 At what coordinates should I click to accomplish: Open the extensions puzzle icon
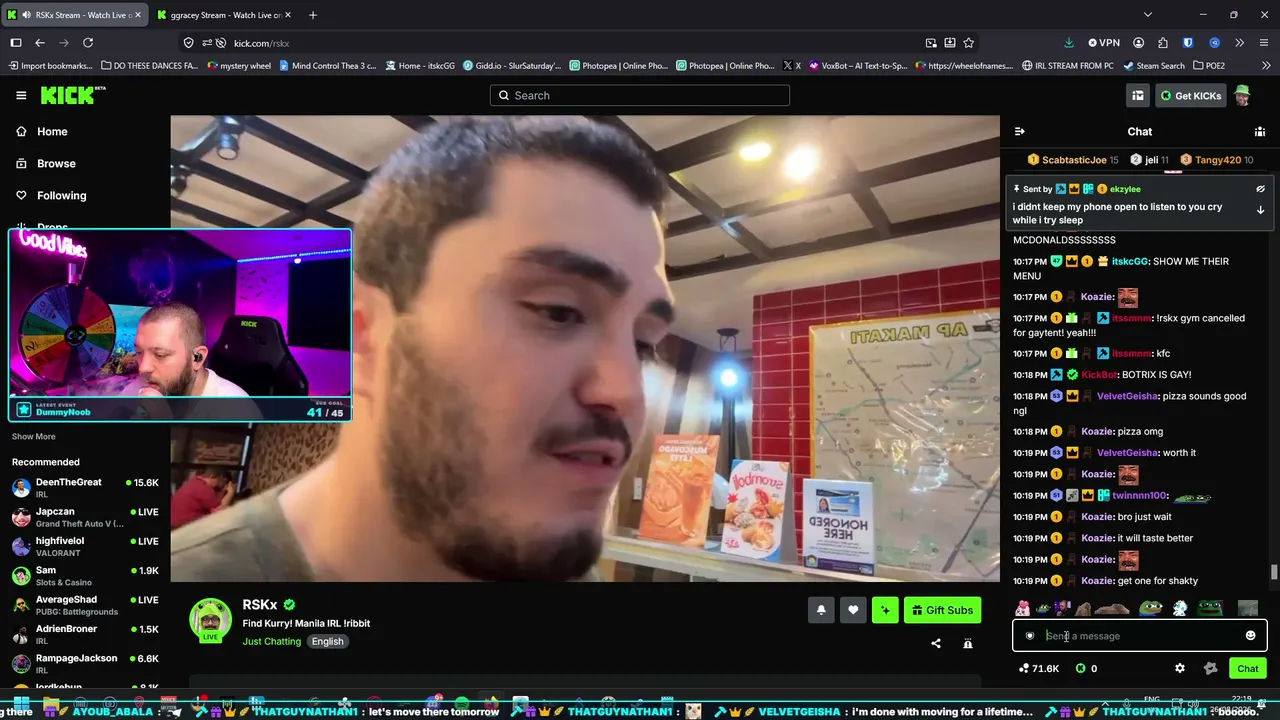click(1163, 43)
